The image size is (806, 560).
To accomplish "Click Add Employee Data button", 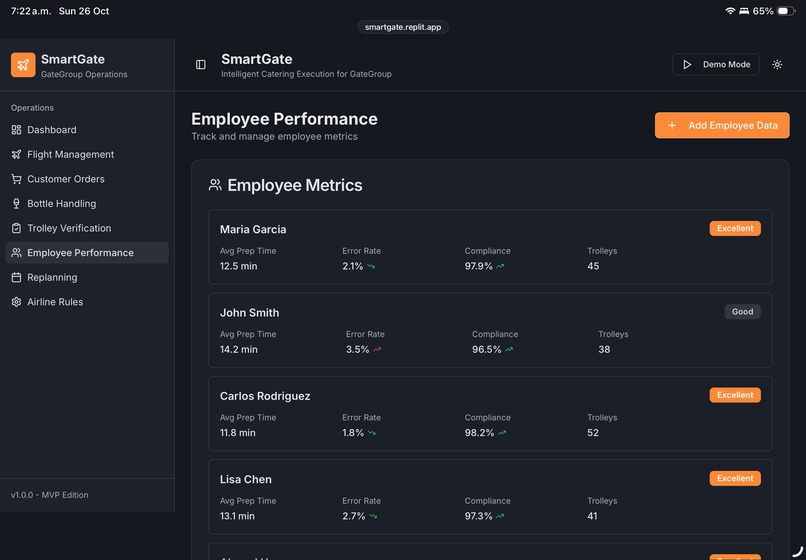I will (722, 125).
